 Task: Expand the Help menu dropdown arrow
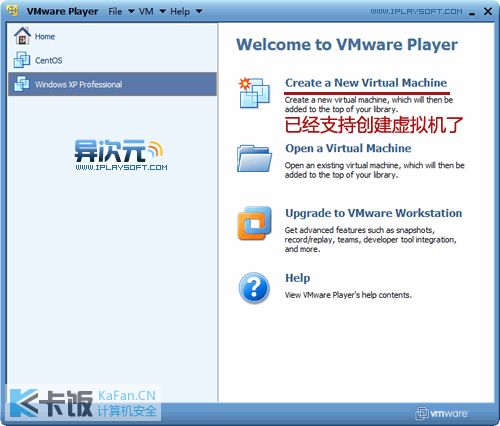pos(199,12)
